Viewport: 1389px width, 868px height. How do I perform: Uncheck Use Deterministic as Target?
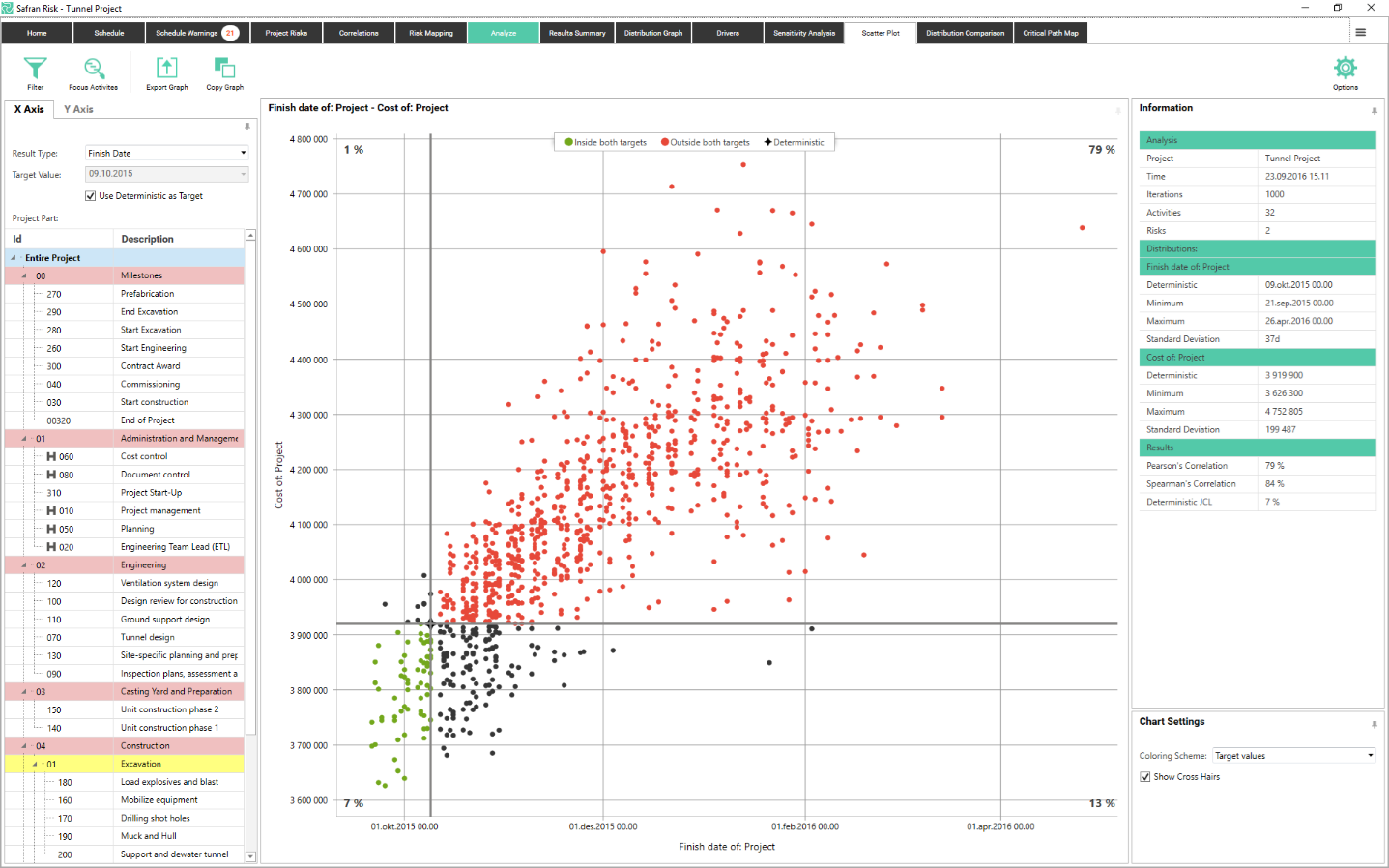(90, 195)
